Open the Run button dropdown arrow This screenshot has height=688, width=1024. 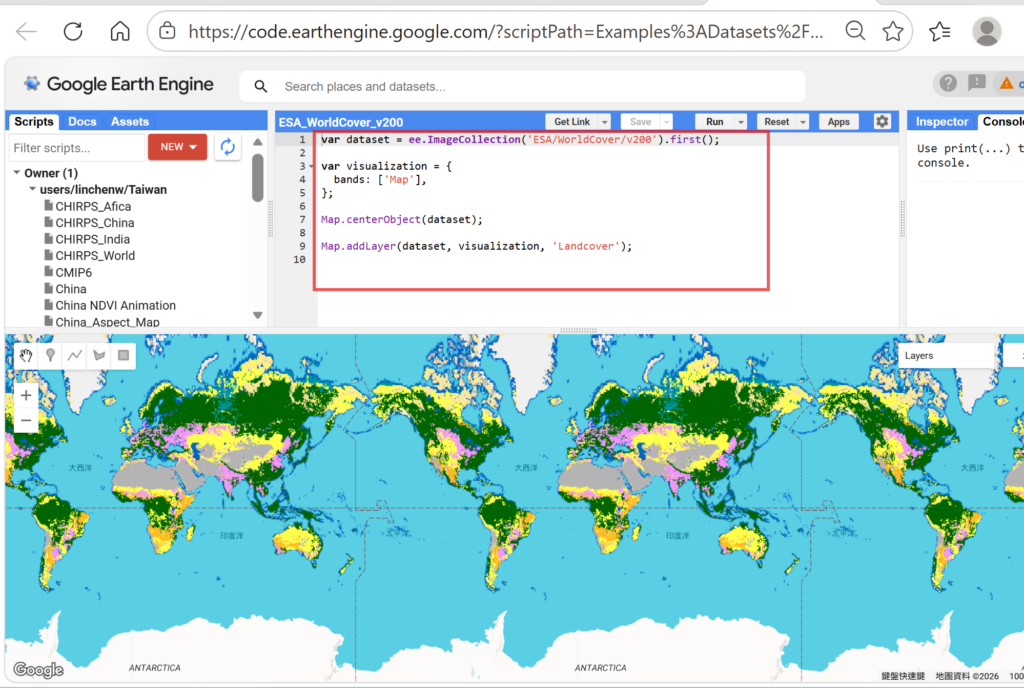(x=741, y=122)
